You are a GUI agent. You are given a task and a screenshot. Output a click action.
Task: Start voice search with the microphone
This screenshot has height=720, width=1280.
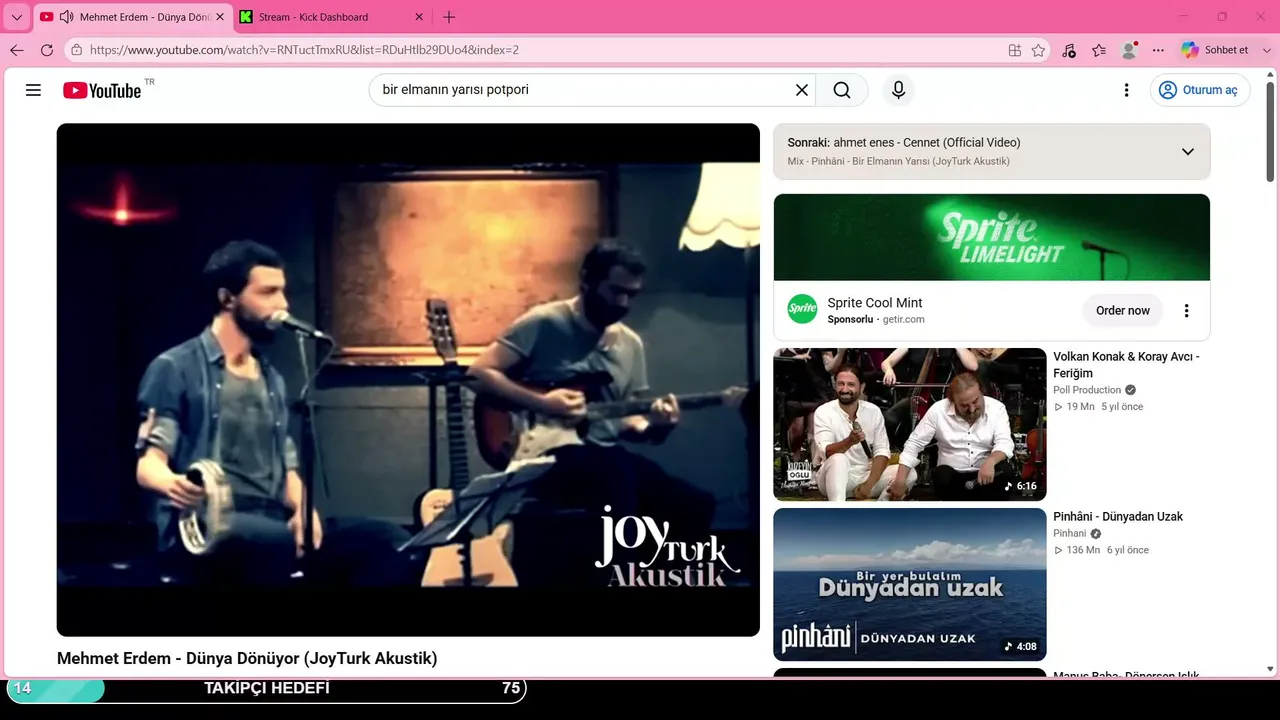click(898, 90)
